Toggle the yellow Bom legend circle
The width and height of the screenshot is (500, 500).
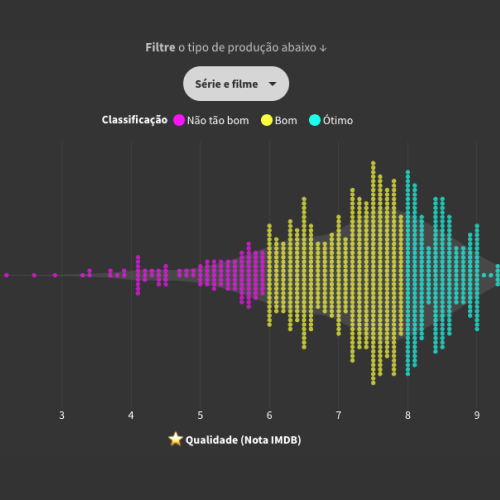[x=267, y=120]
